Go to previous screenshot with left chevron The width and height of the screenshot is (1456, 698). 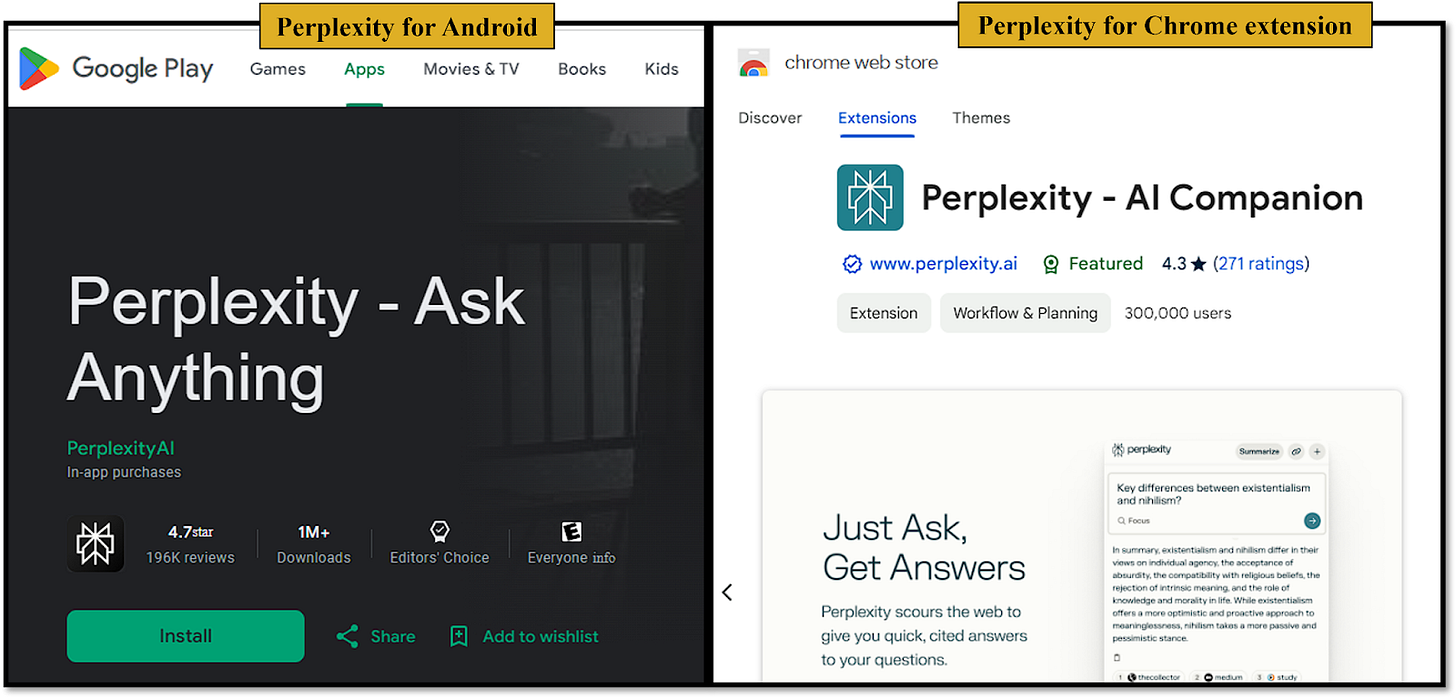[x=727, y=592]
